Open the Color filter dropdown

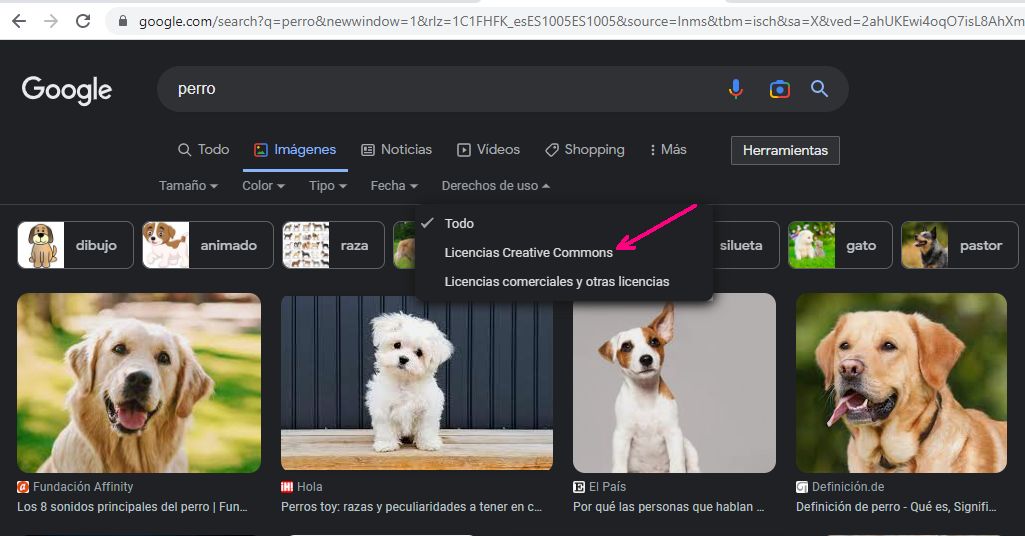coord(263,186)
